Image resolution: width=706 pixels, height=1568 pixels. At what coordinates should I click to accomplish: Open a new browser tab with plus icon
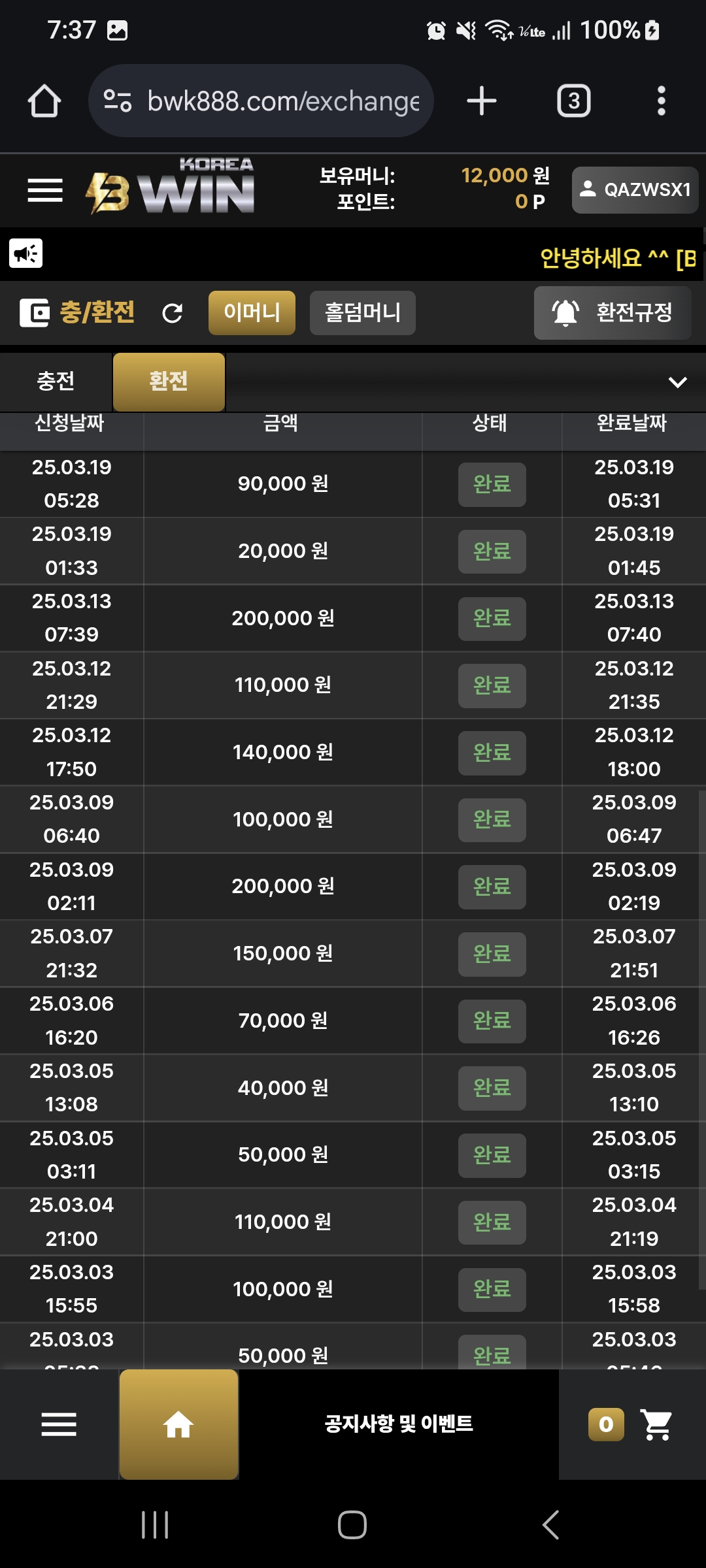pyautogui.click(x=482, y=101)
